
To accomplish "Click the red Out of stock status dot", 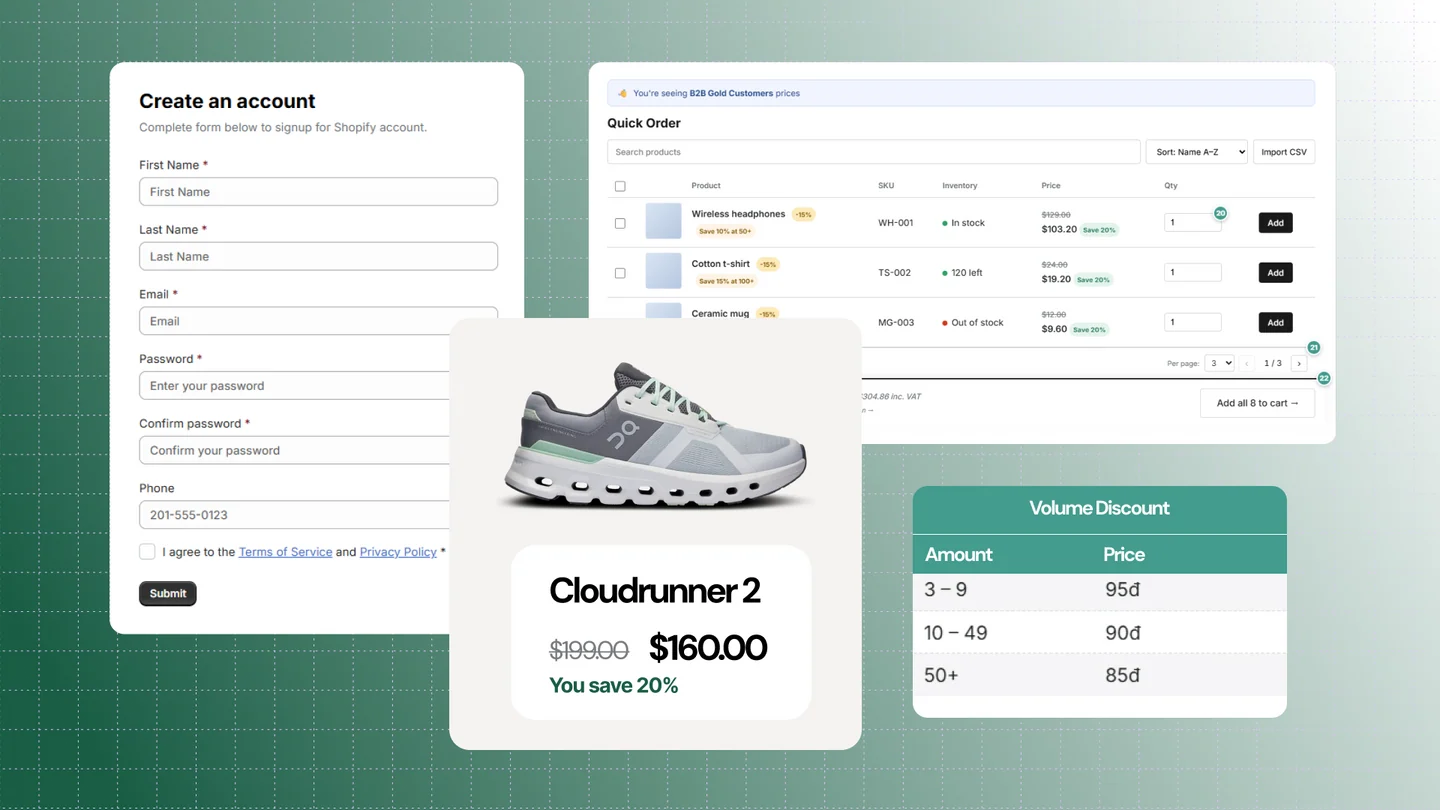I will pos(945,323).
